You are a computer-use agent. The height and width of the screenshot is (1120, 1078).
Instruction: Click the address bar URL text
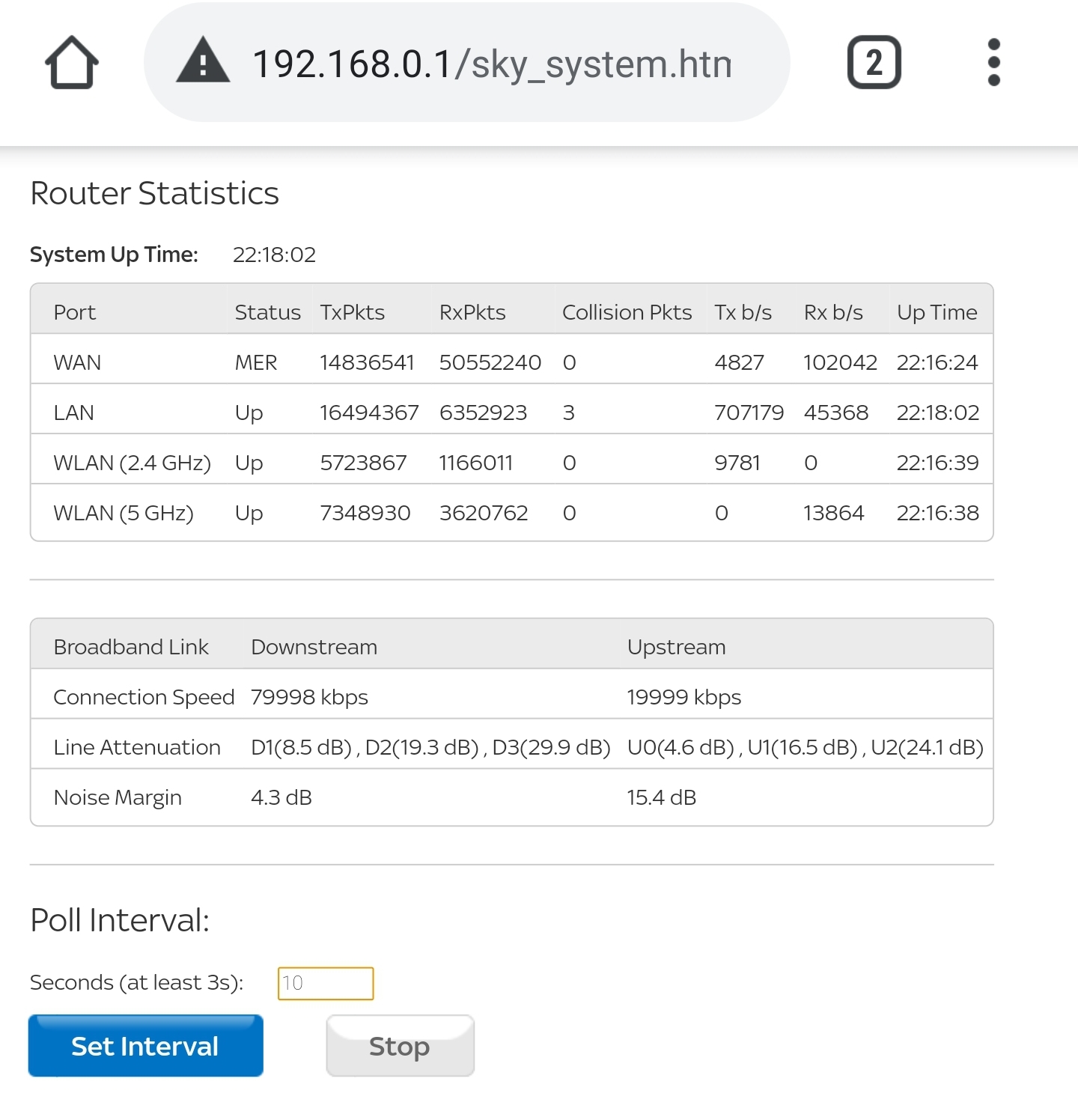(492, 64)
